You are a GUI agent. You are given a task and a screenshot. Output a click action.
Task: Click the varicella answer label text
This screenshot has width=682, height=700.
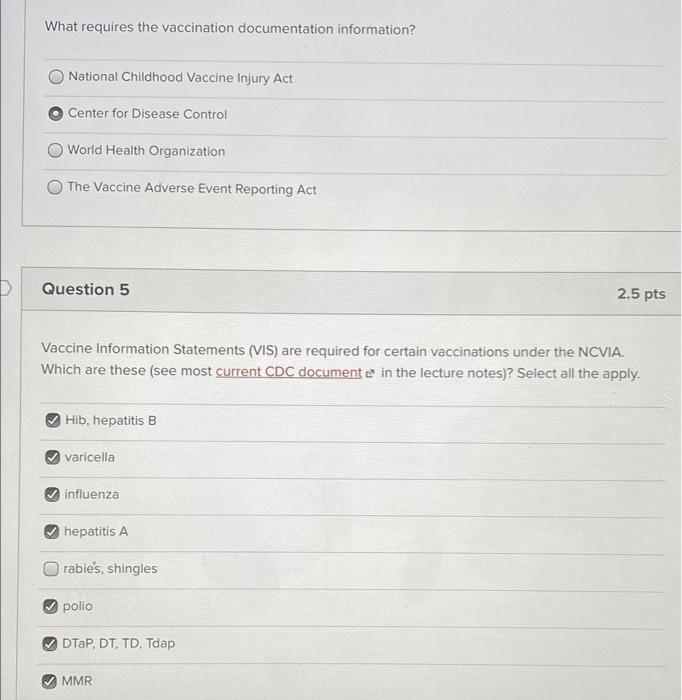[90, 457]
